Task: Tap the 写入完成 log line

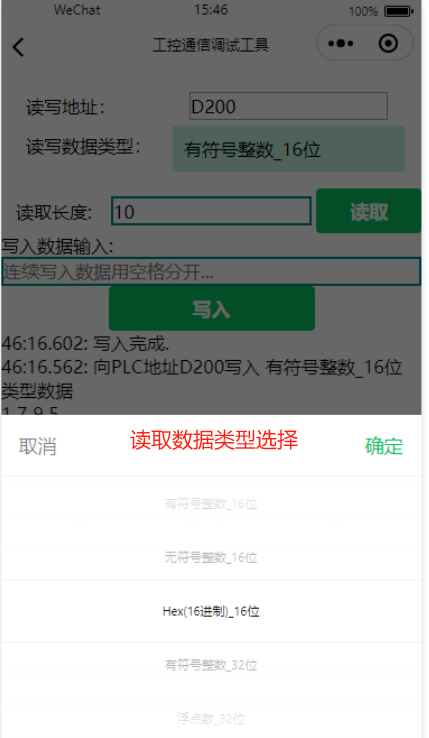Action: [85, 344]
